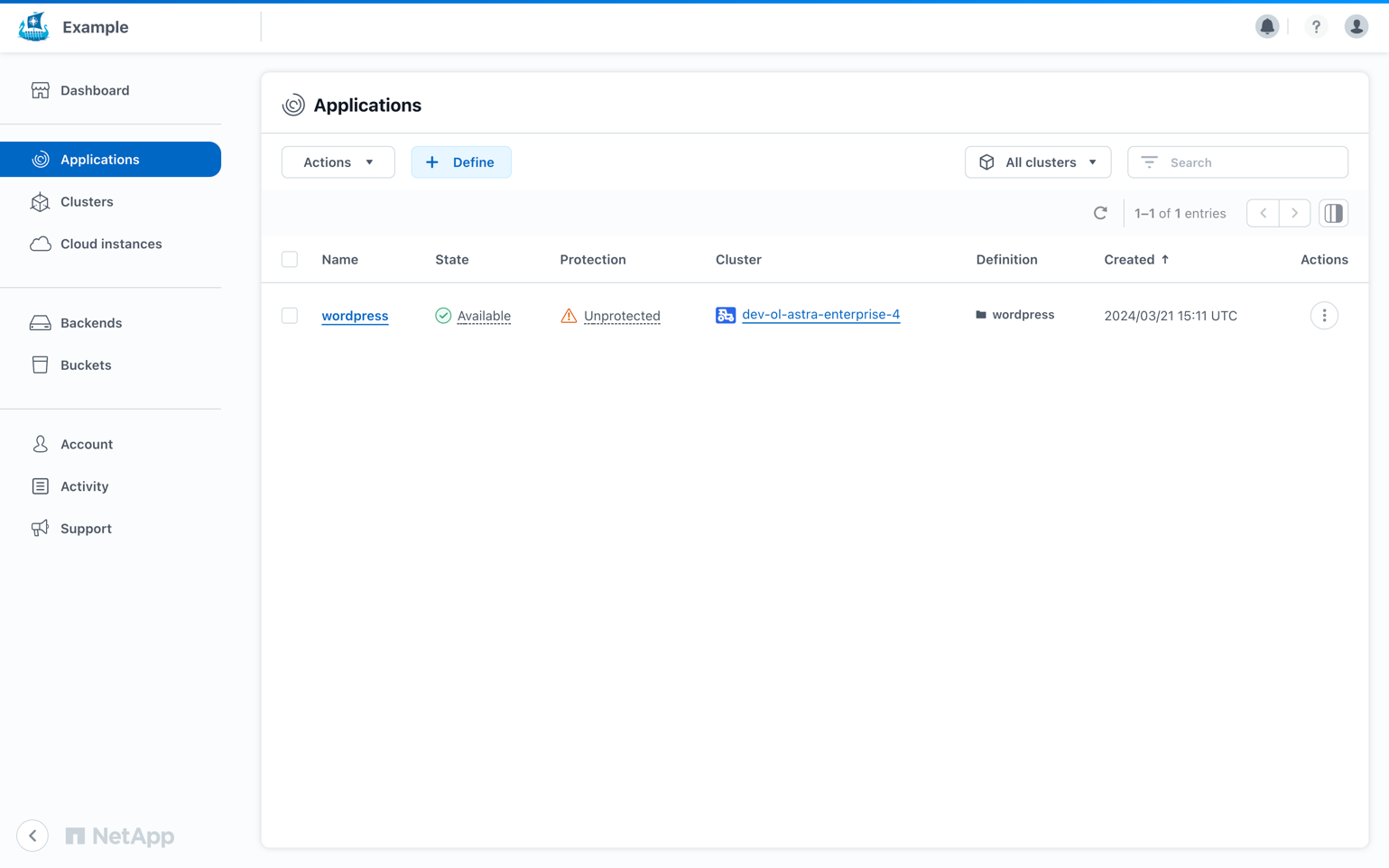
Task: Open the All clusters filter dropdown
Action: click(x=1038, y=162)
